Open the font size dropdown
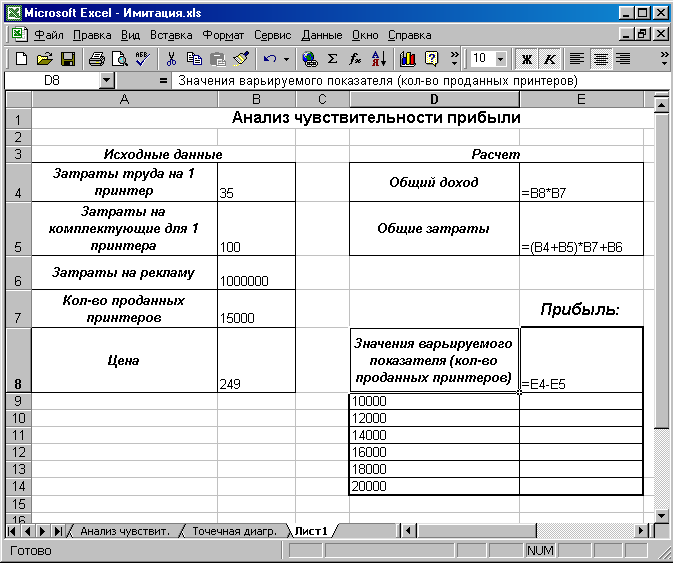 pyautogui.click(x=500, y=59)
